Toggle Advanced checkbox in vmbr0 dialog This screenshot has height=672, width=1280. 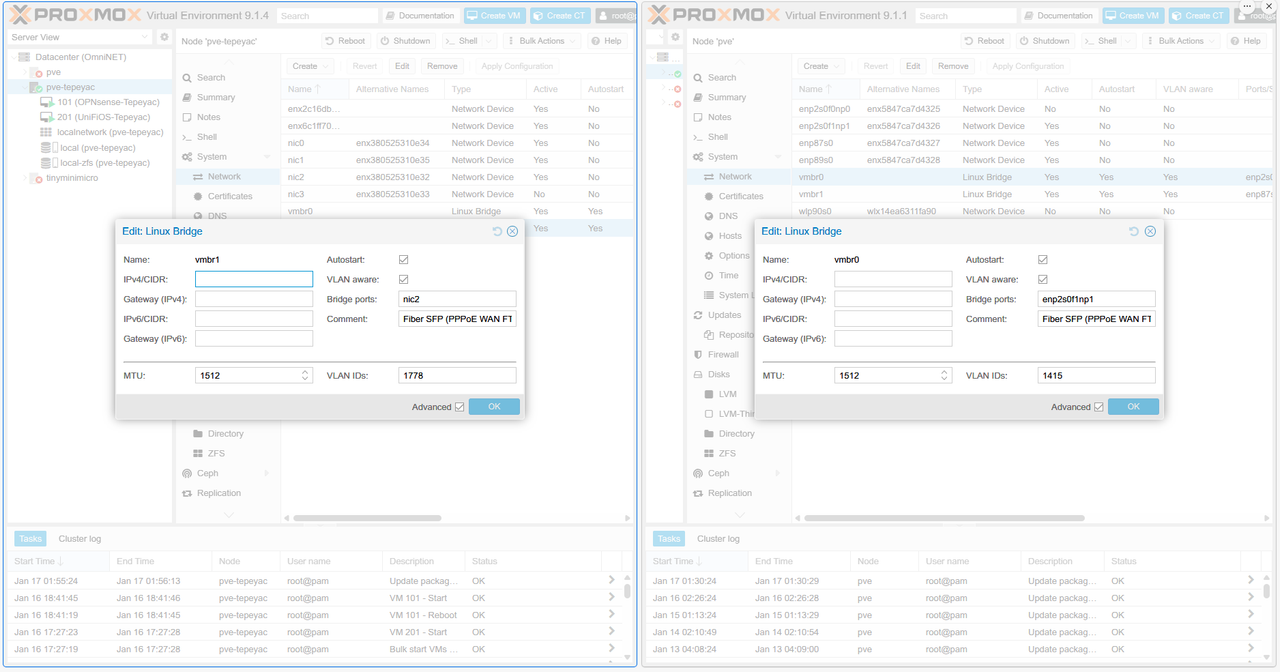point(1099,407)
